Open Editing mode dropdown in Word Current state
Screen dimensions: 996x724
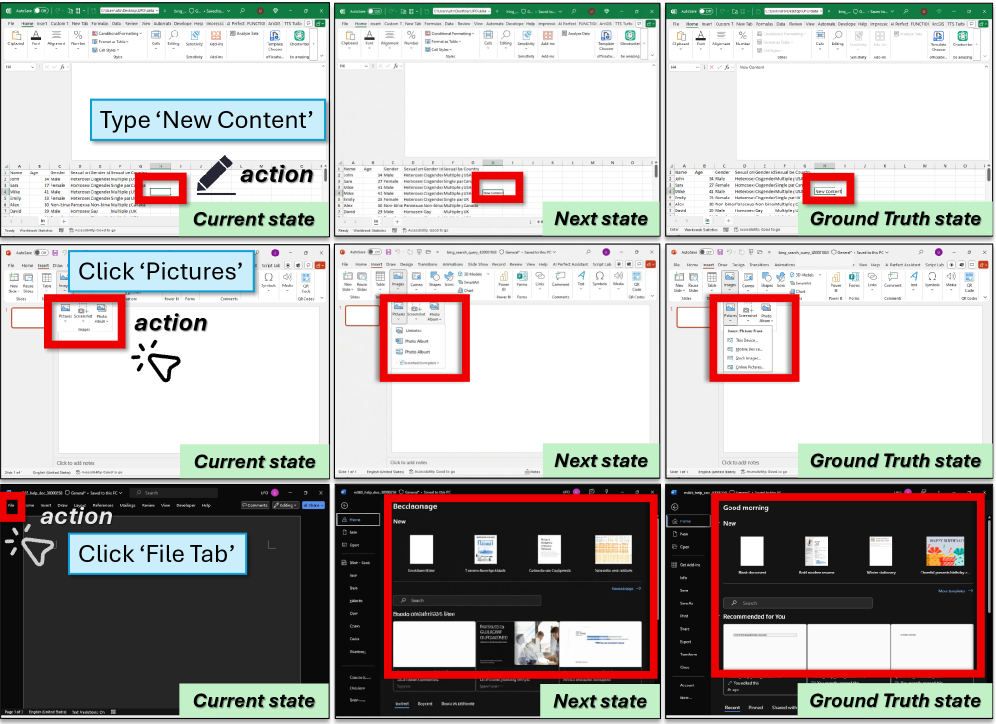click(285, 505)
